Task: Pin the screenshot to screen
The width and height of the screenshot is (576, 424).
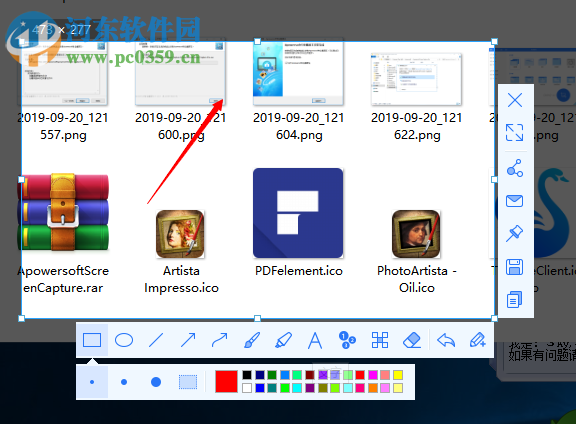Action: [x=515, y=234]
